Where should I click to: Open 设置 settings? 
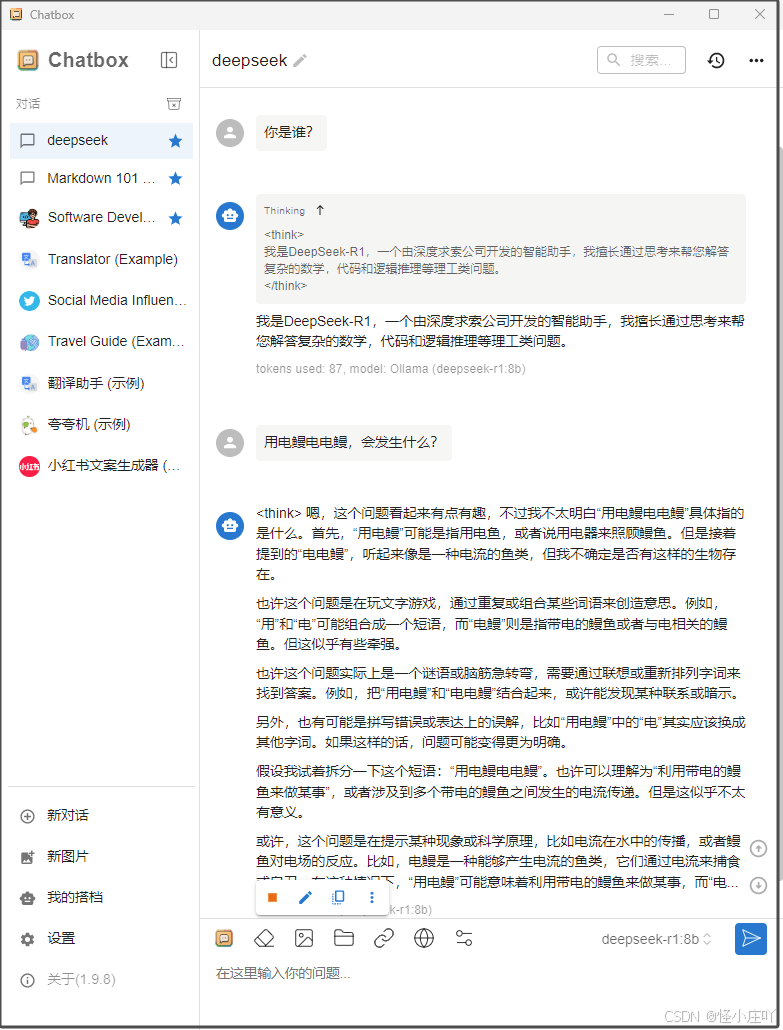[x=101, y=939]
